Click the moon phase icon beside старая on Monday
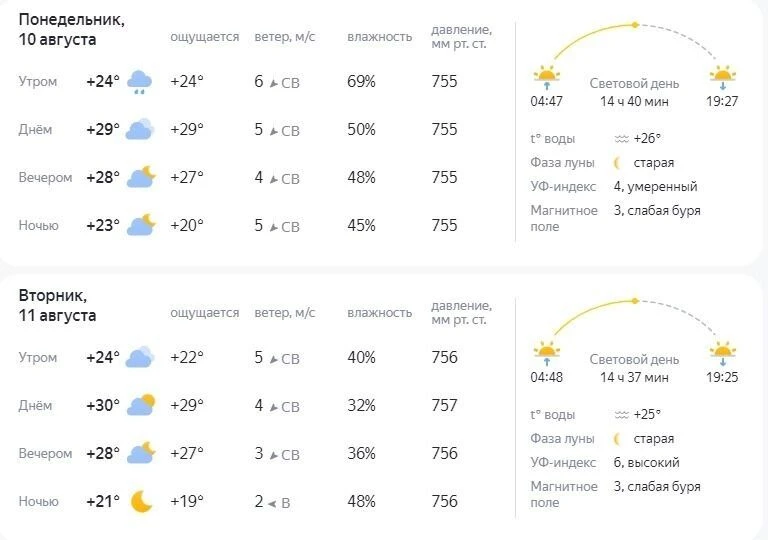The height and width of the screenshot is (540, 768). (618, 163)
